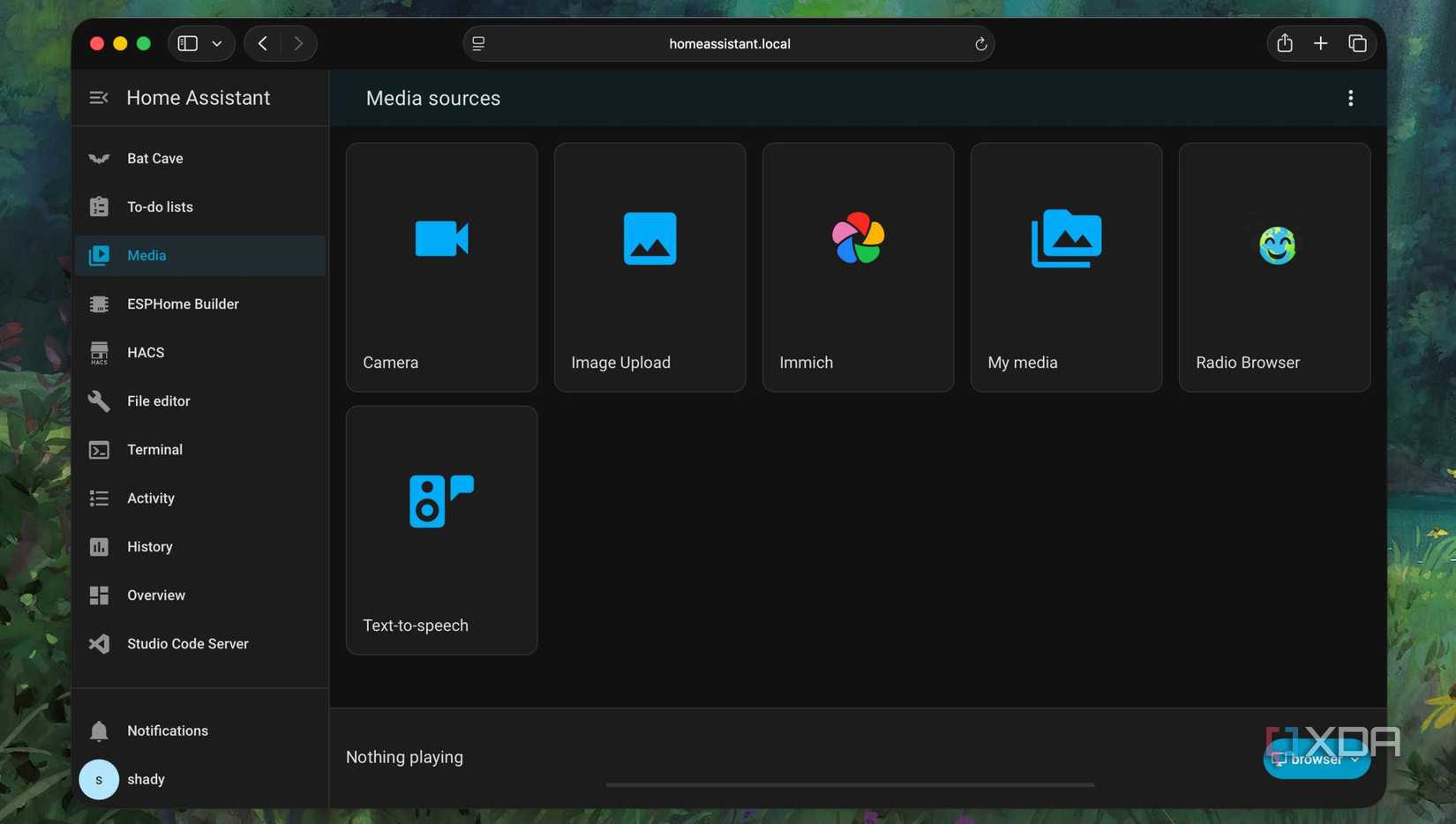The image size is (1456, 824).
Task: Click the homeassistant.local address bar
Action: (729, 43)
